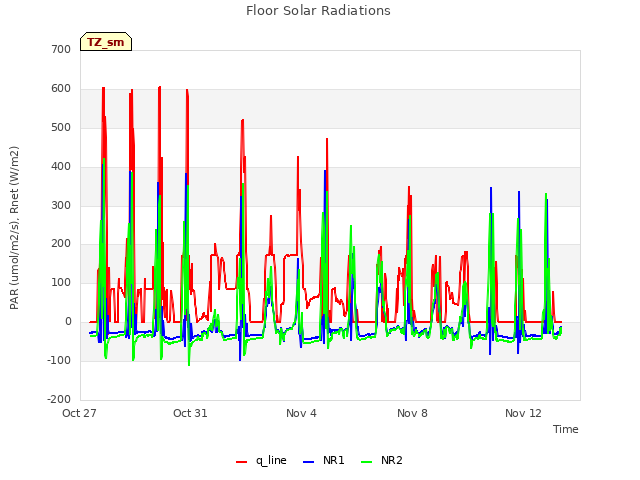Image resolution: width=640 pixels, height=480 pixels.
Task: Click the red q_line legend swatch
Action: coord(241,462)
